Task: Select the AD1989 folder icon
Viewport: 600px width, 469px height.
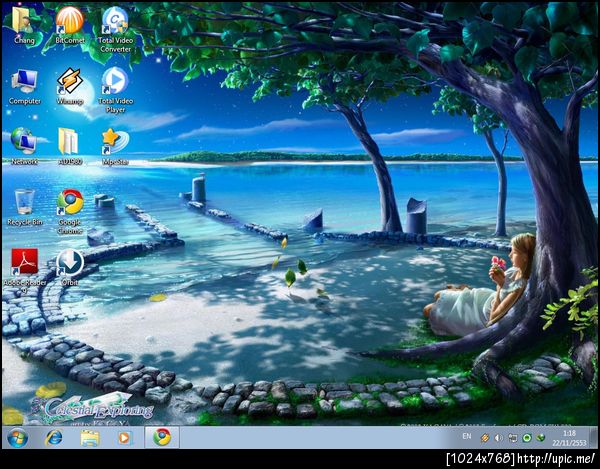Action: (70, 147)
